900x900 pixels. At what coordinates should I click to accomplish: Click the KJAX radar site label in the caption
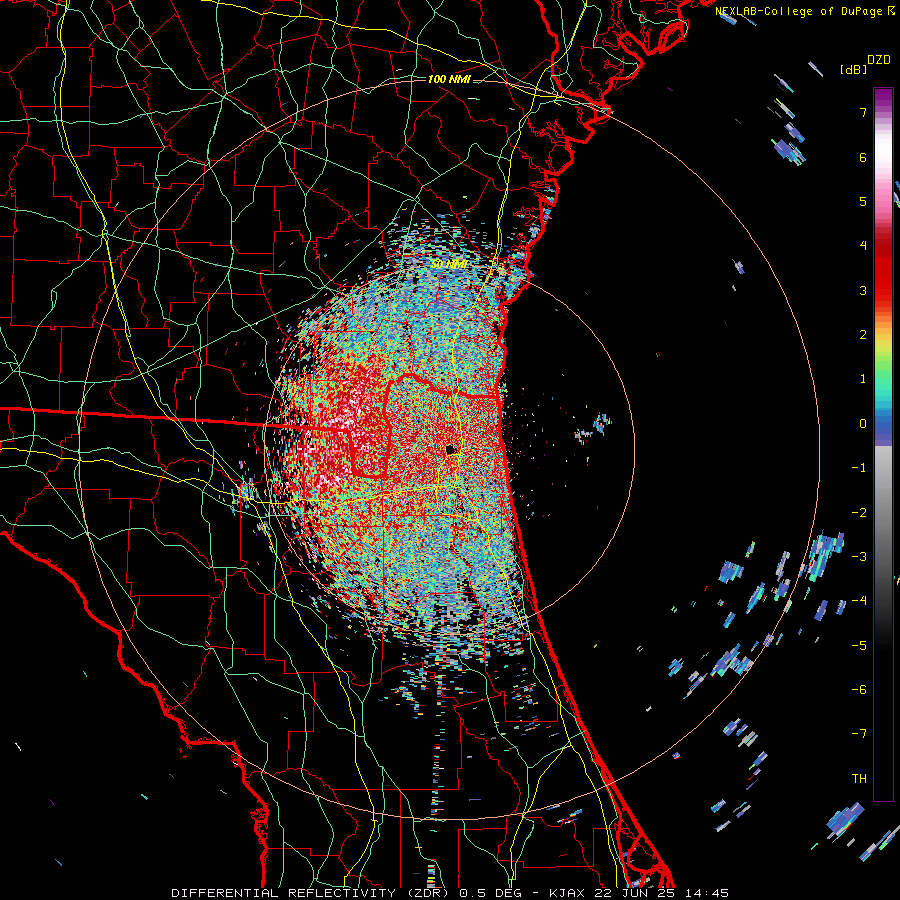(567, 893)
